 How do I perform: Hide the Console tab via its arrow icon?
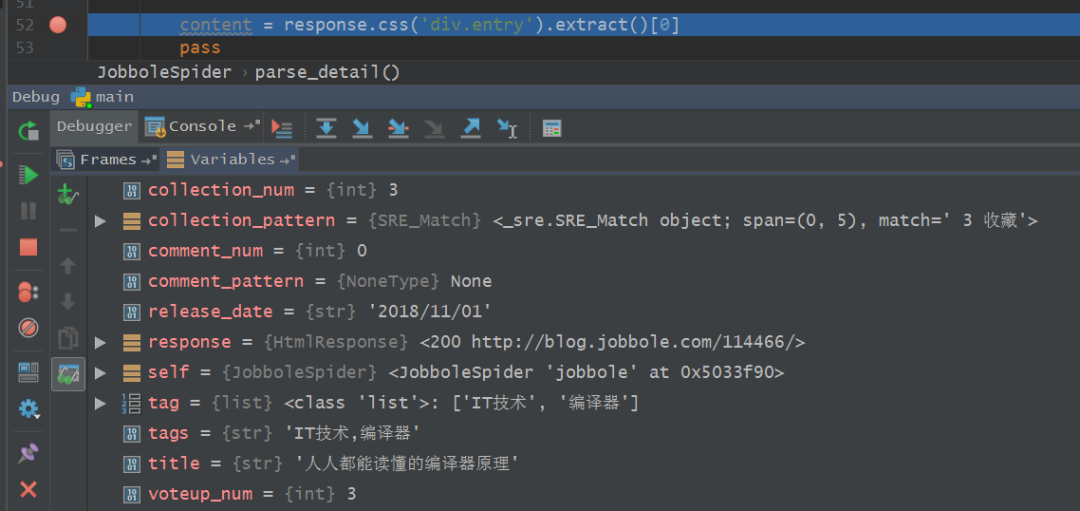(252, 125)
